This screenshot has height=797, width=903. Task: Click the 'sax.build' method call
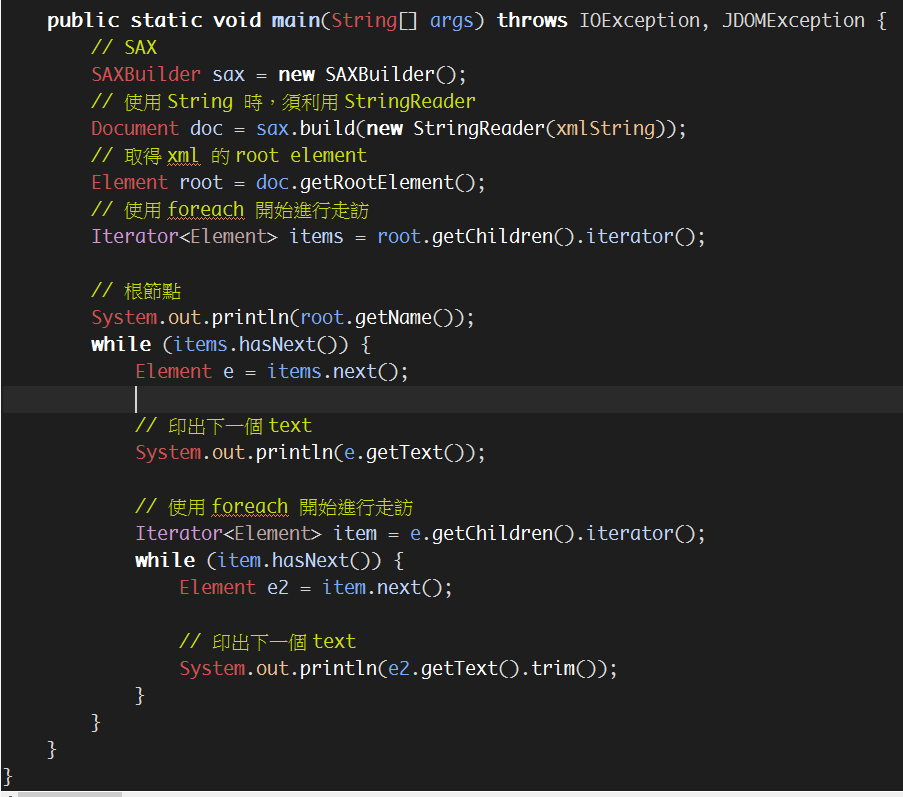[x=305, y=128]
